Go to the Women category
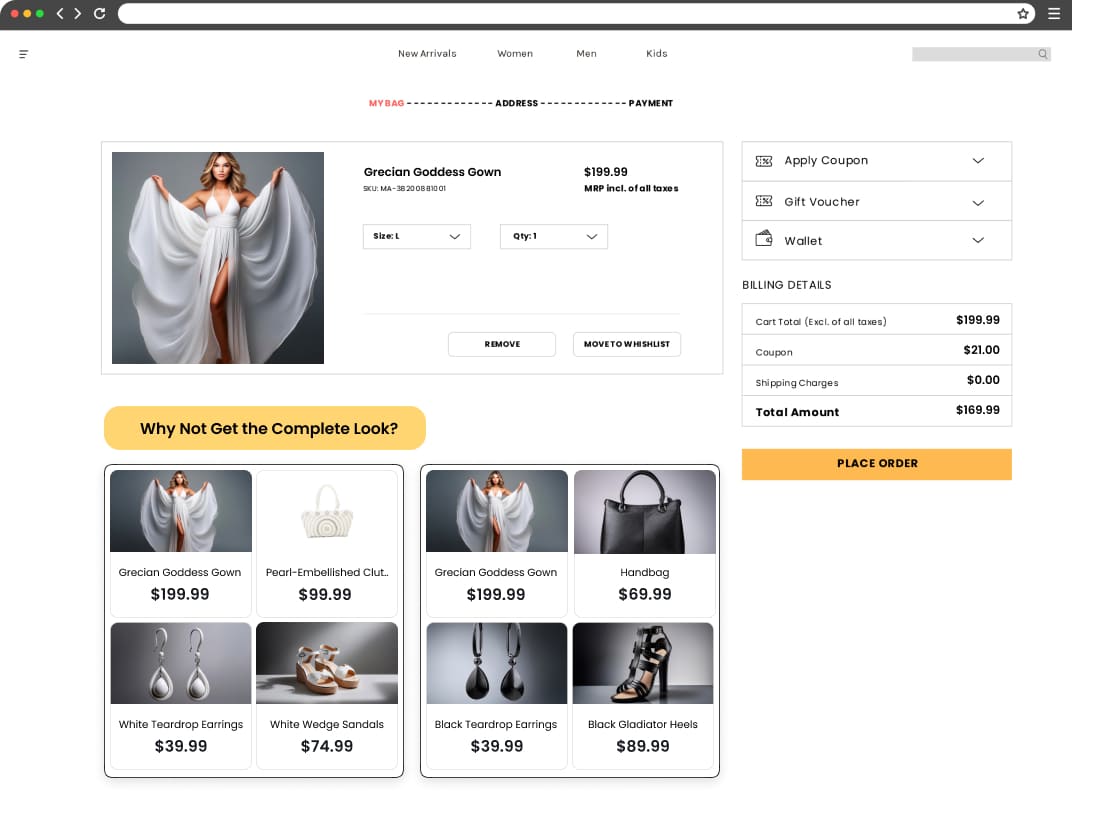This screenshot has height=824, width=1114. pos(515,54)
